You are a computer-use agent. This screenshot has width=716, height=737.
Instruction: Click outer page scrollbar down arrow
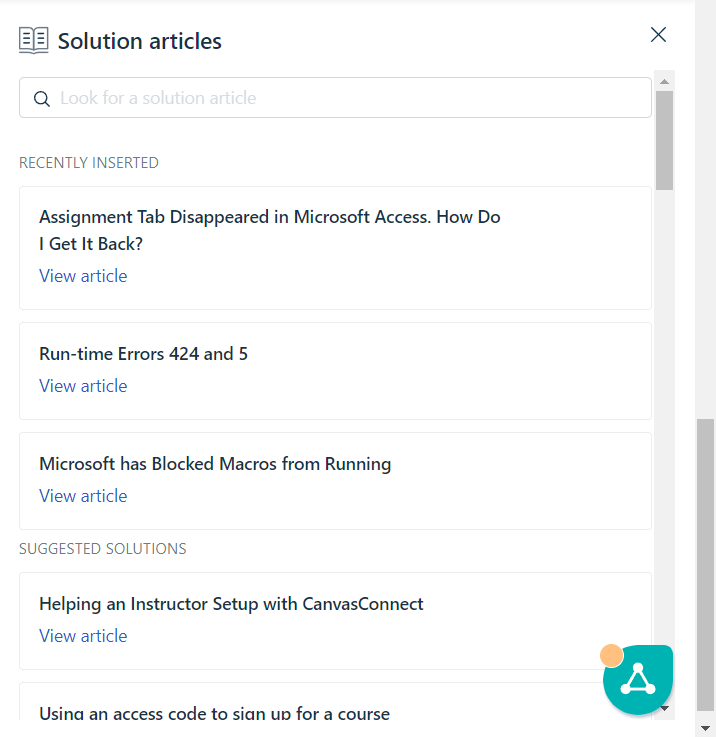705,729
